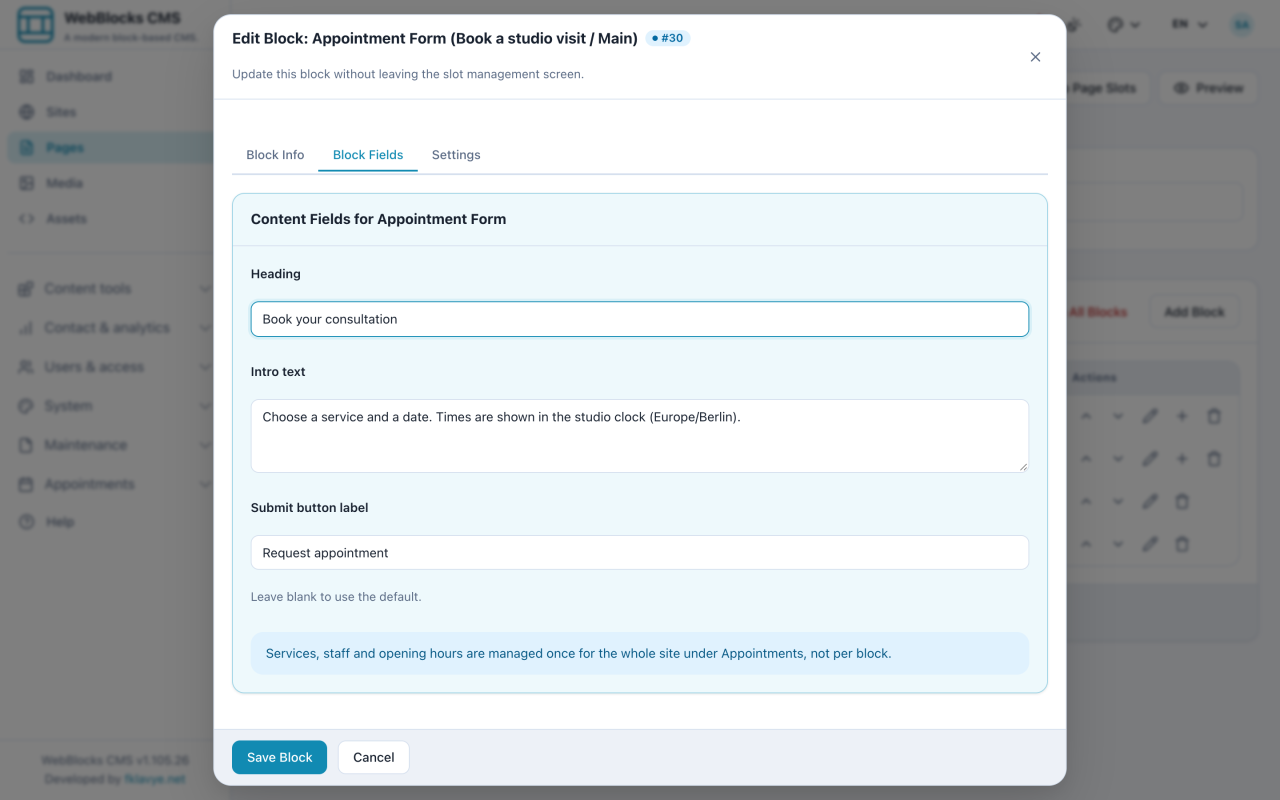1280x800 pixels.
Task: Expand the Contact & analytics chevron
Action: click(x=205, y=328)
